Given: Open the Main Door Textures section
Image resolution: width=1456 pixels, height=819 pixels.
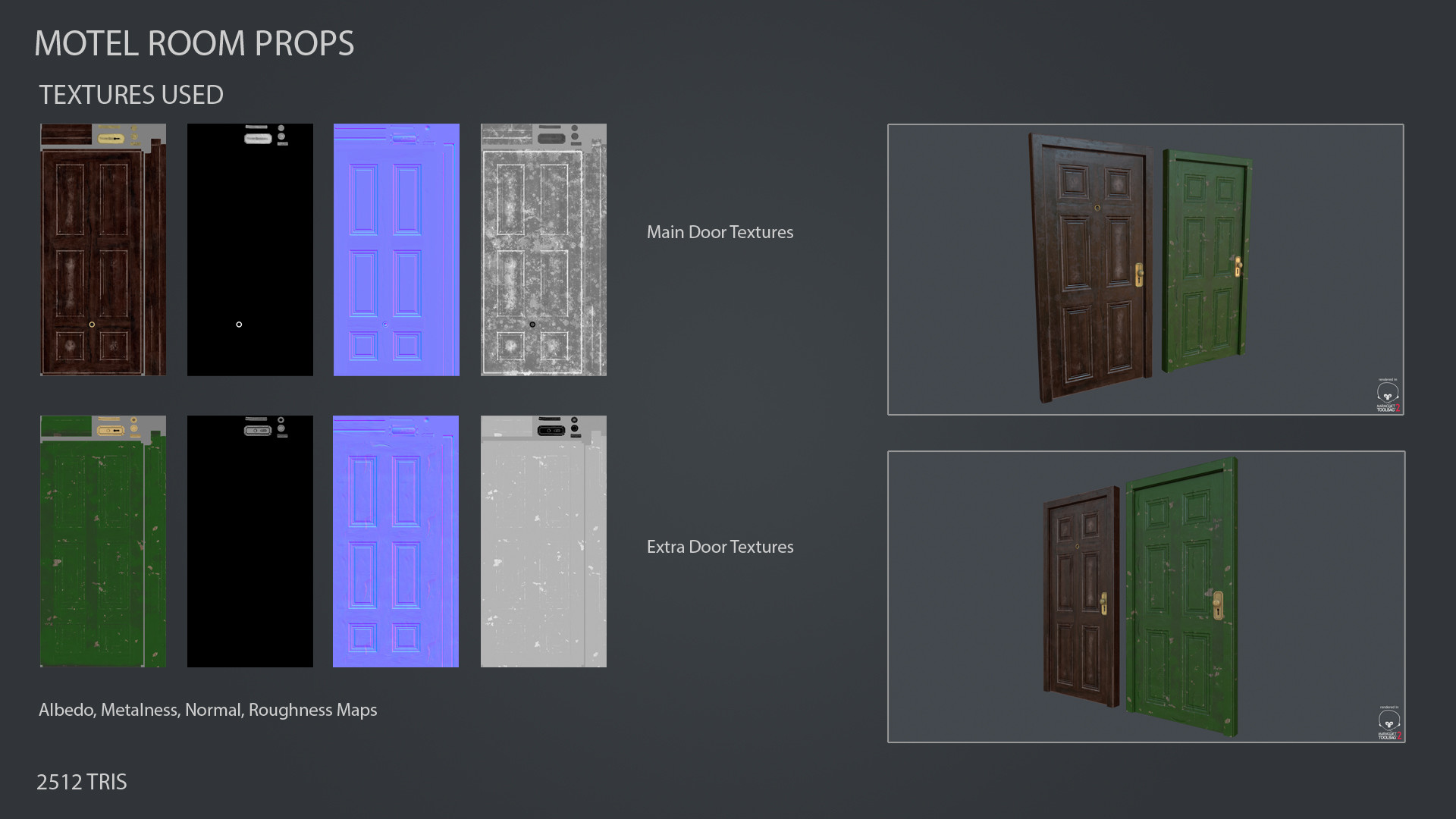Looking at the screenshot, I should [x=720, y=232].
